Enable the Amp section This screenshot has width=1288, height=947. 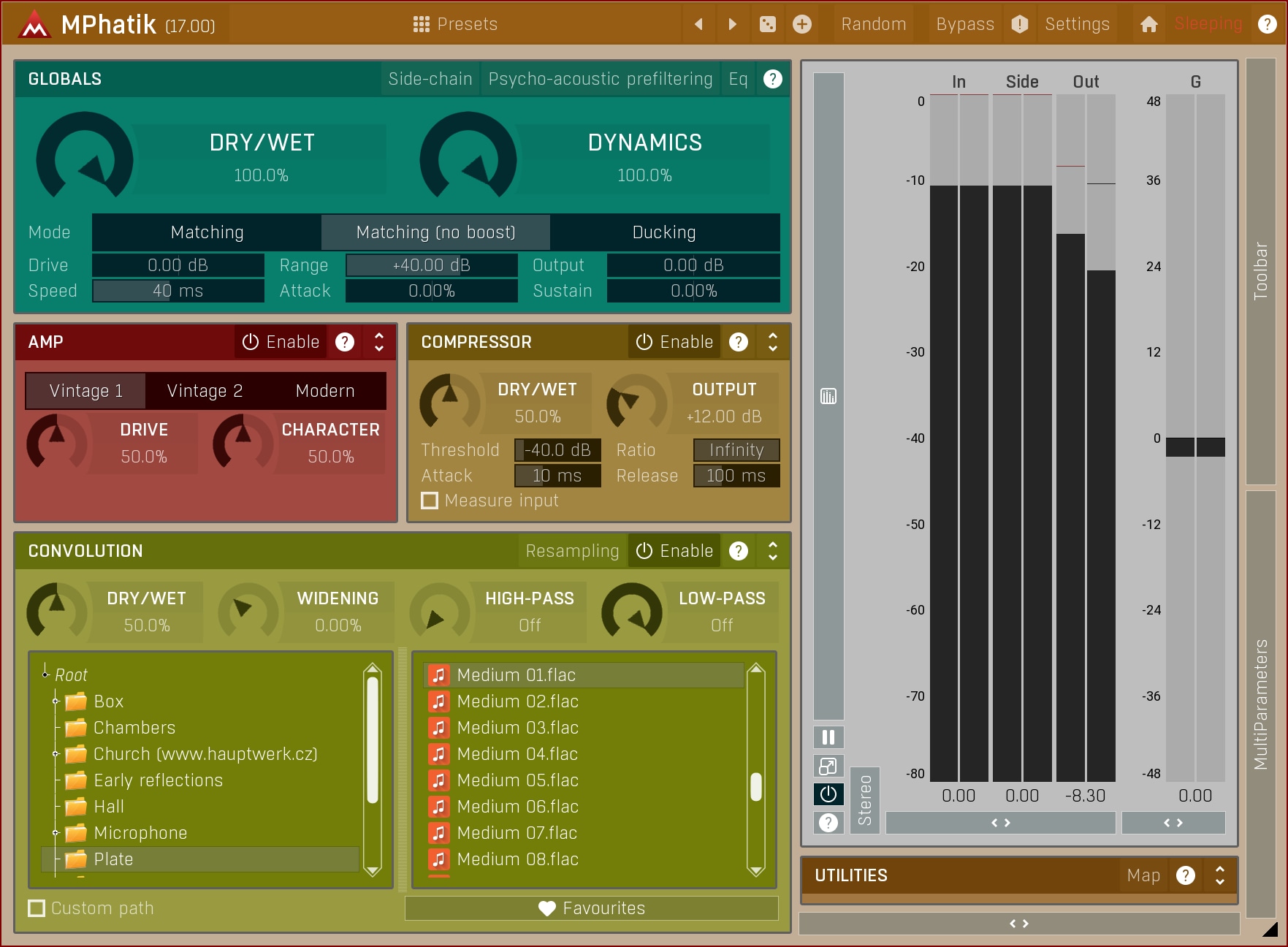[281, 342]
